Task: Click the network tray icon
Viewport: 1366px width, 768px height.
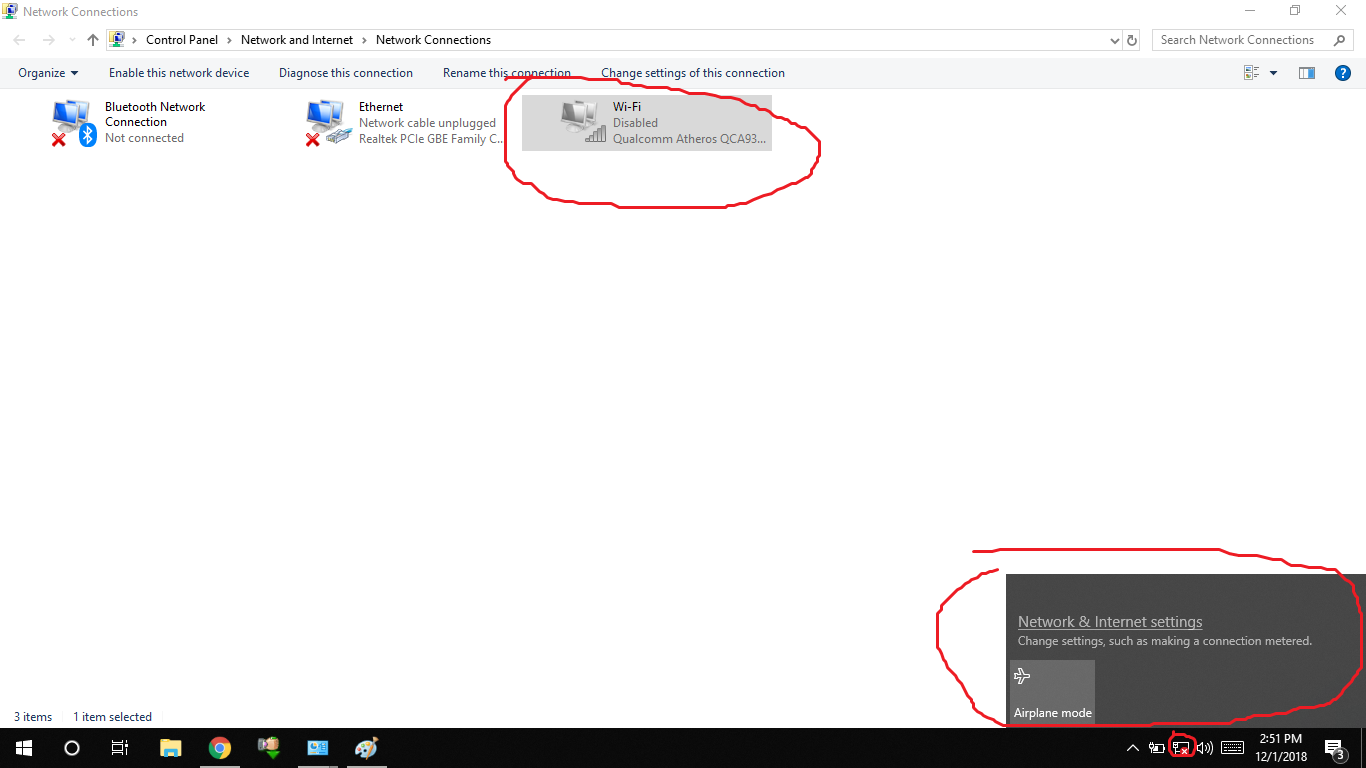Action: point(1181,748)
